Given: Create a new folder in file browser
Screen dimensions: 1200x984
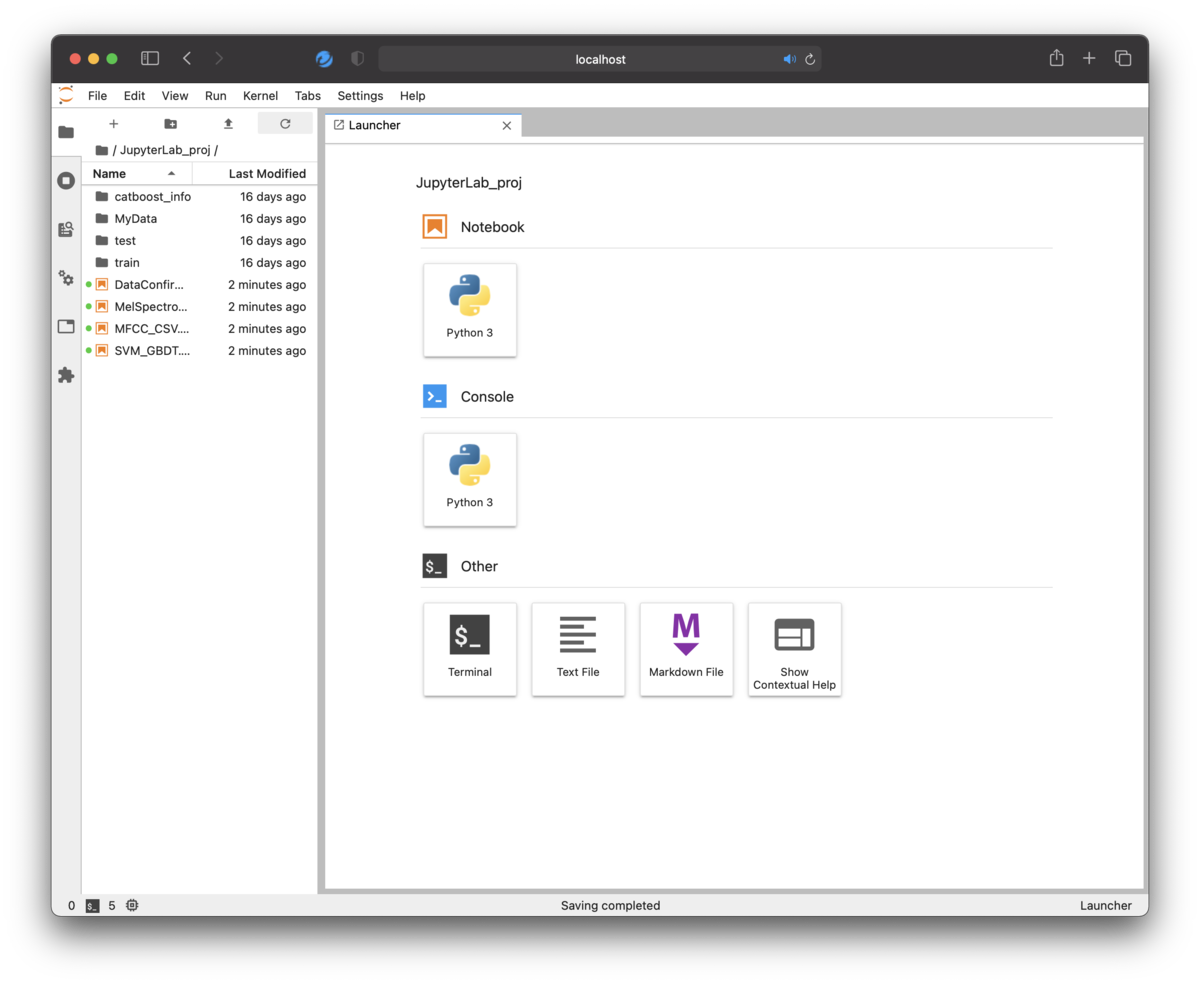Looking at the screenshot, I should coord(171,124).
